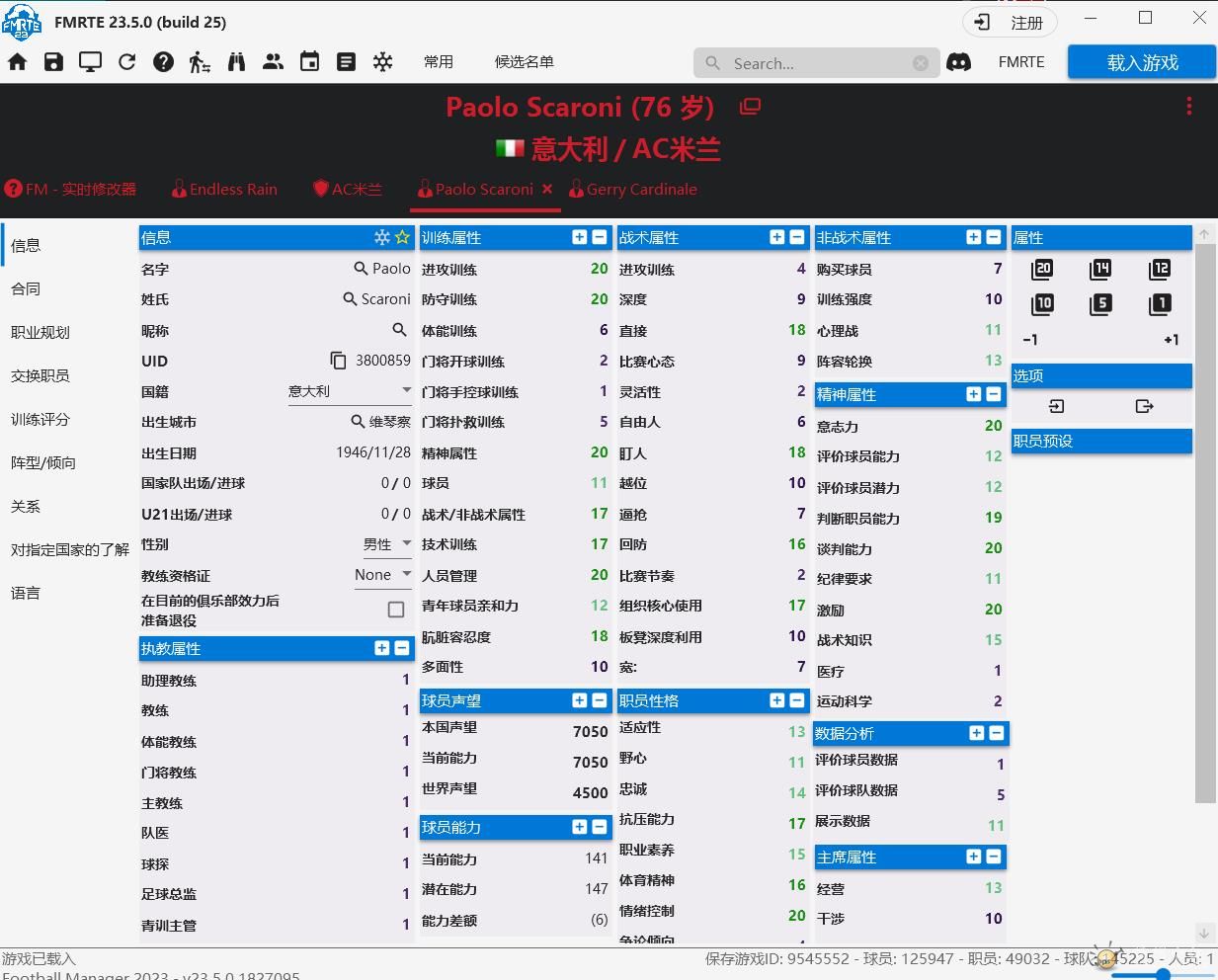Screen dimensions: 1218x980
Task: Click minus button on 执教属性 panel
Action: tap(402, 648)
